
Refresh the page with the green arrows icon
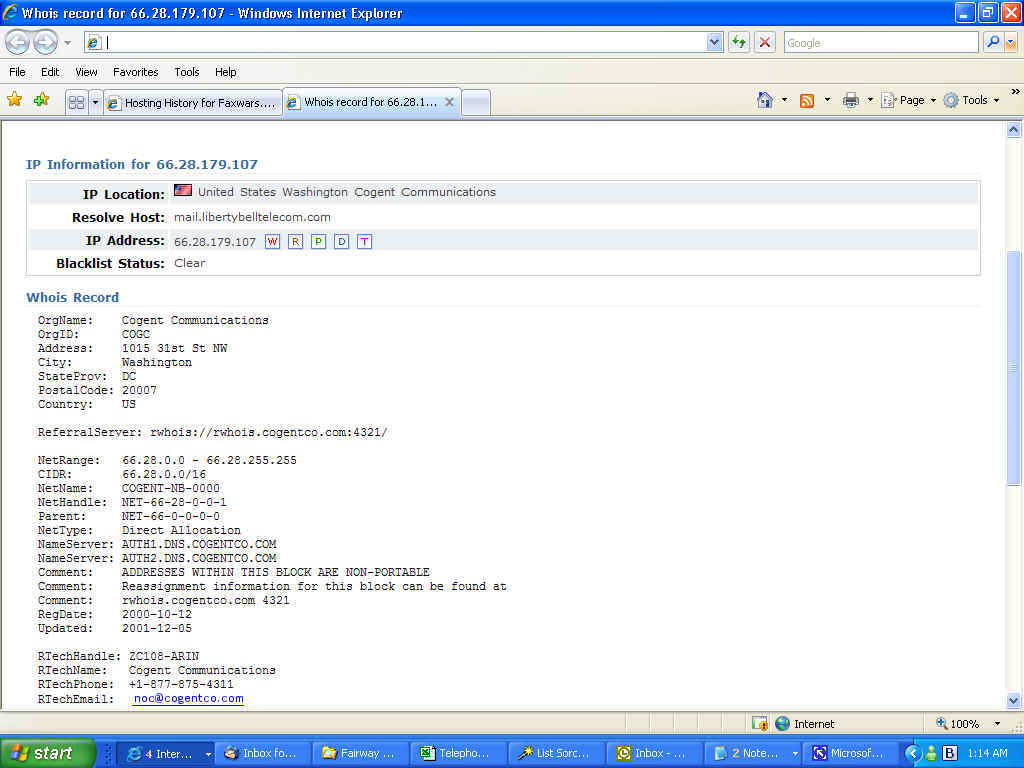pos(739,42)
